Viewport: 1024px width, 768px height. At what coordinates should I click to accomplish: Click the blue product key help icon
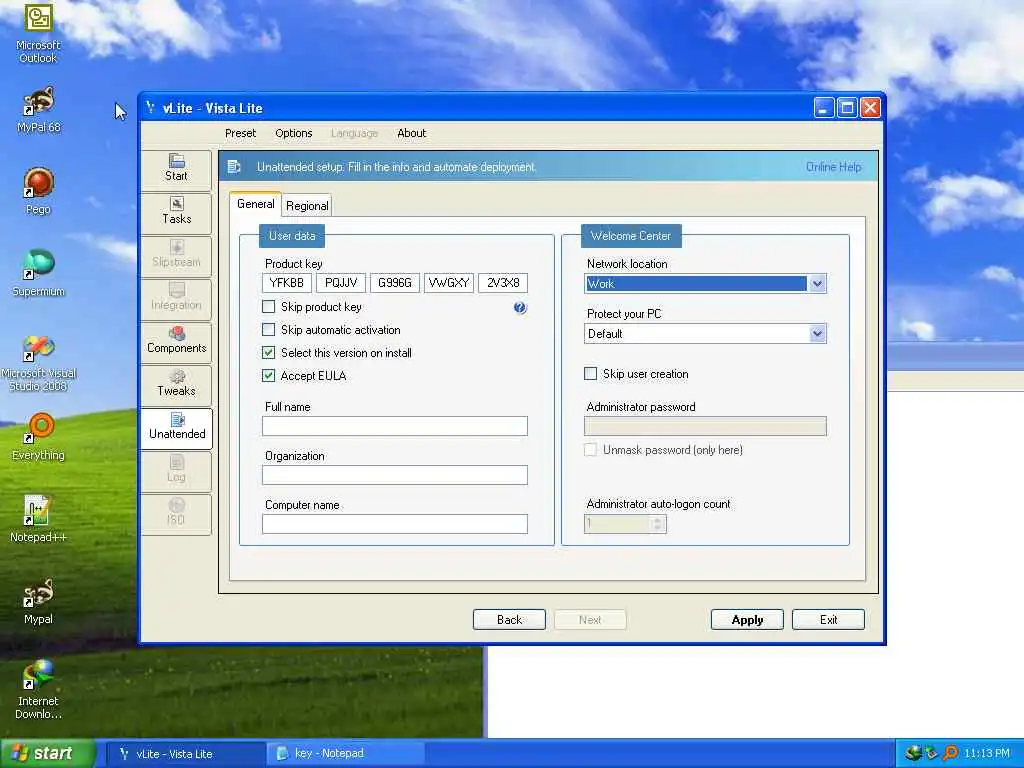tap(520, 308)
